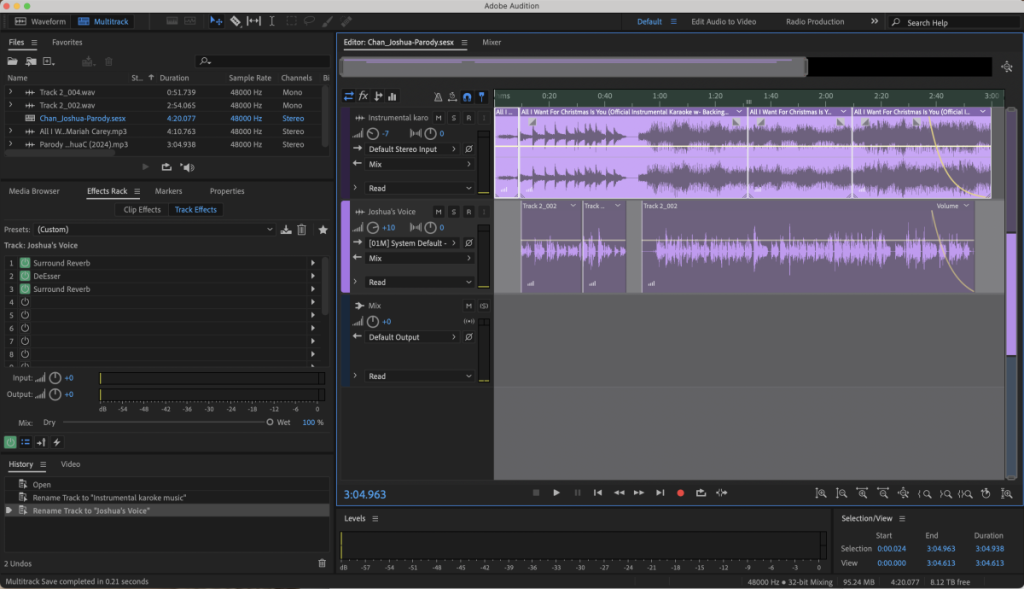Open Presets (Custom) dropdown
Screen dimensions: 1024x589
tap(155, 230)
